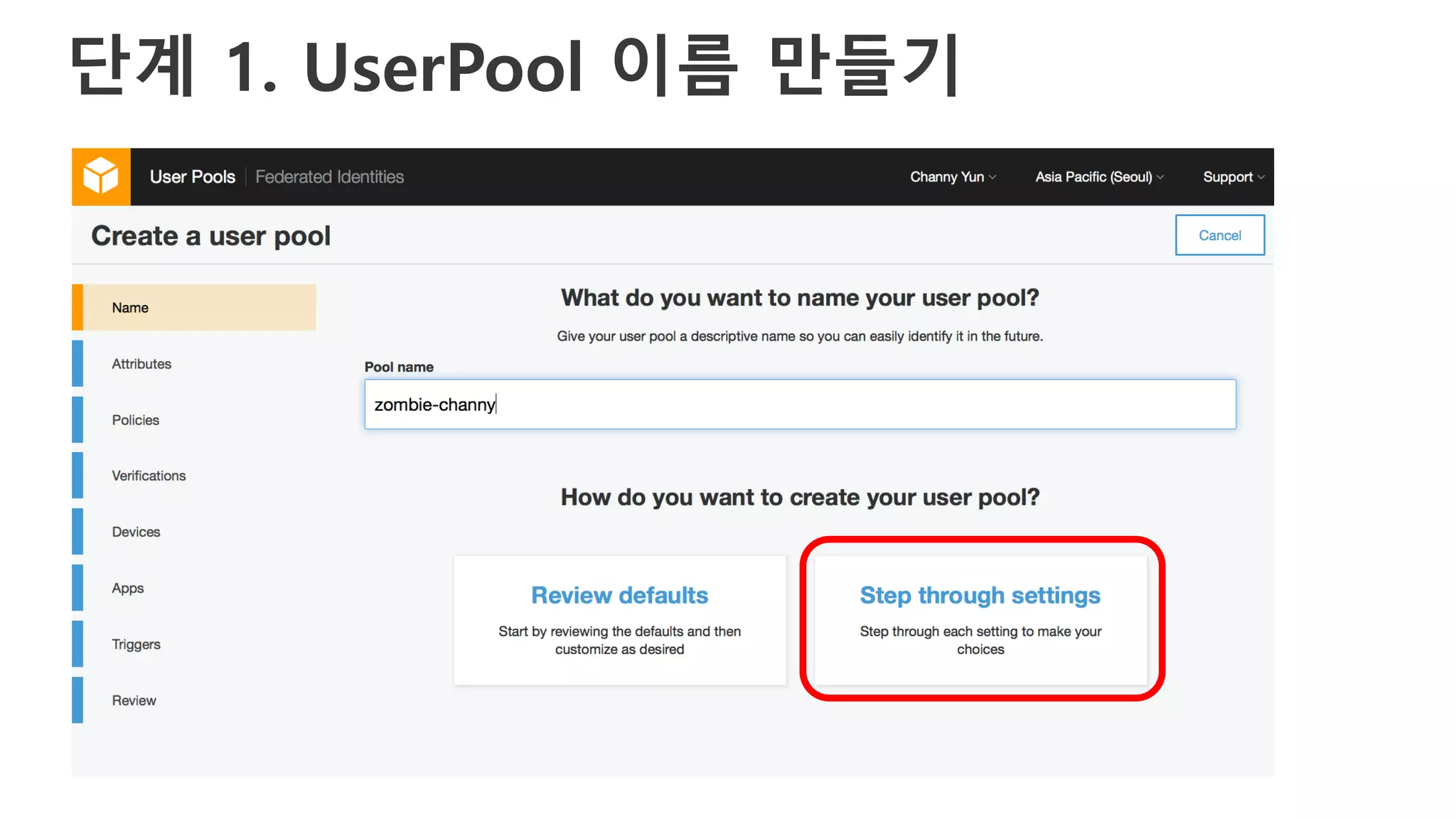Click the Cancel button
This screenshot has width=1456, height=819.
tap(1220, 235)
